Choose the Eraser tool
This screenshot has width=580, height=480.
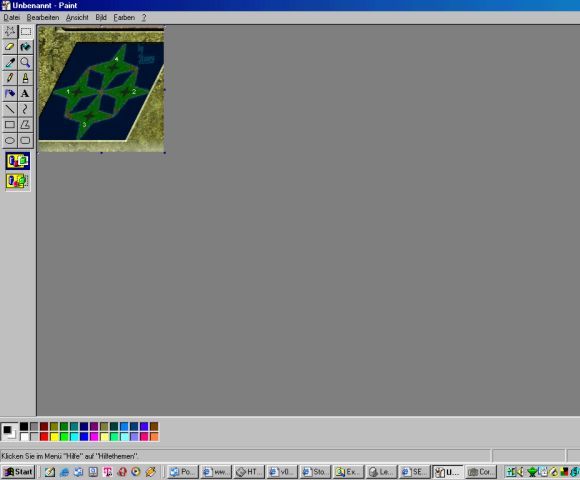10,47
